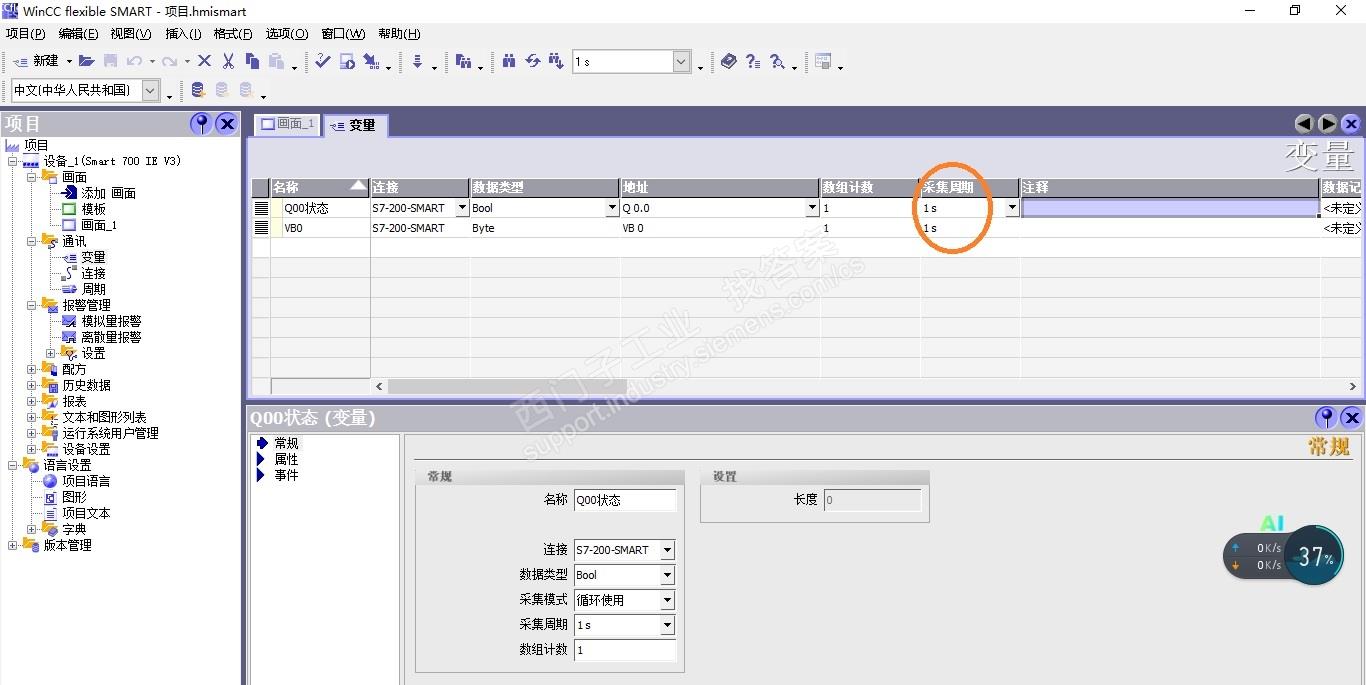Expand 运行系统用户管理 tree node
The image size is (1366, 685).
pos(32,433)
